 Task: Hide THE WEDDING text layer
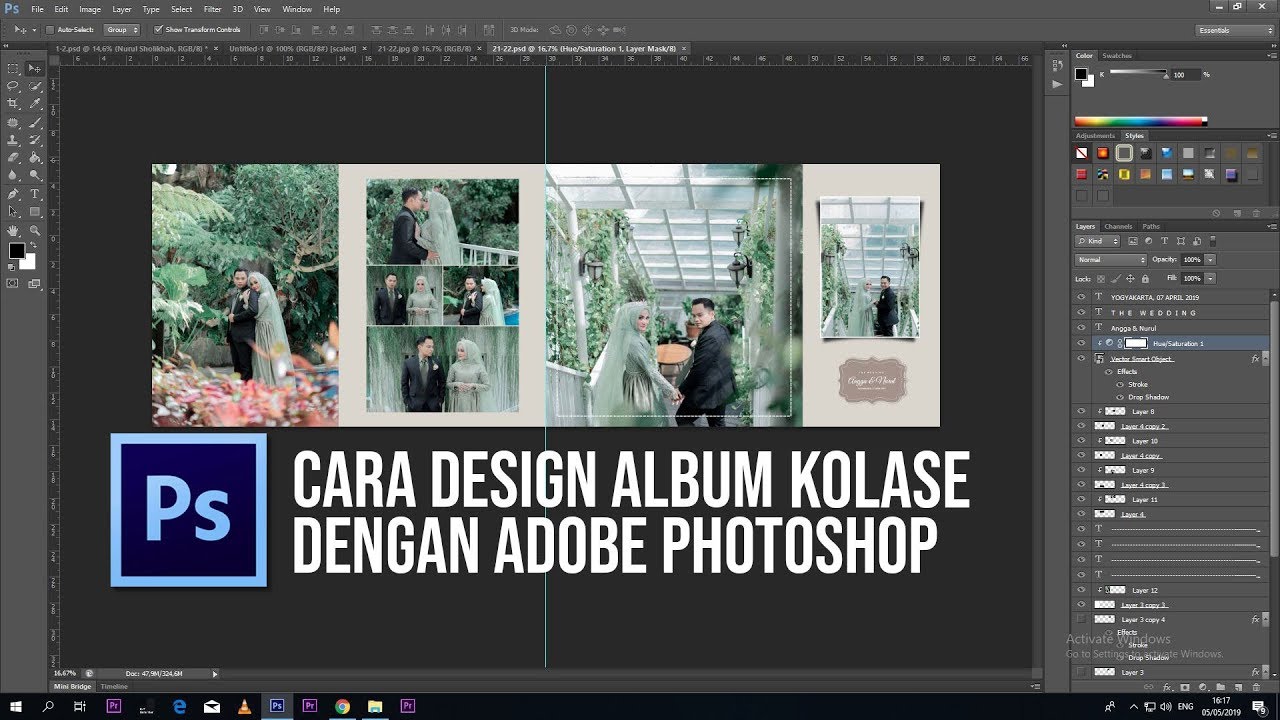pyautogui.click(x=1081, y=312)
